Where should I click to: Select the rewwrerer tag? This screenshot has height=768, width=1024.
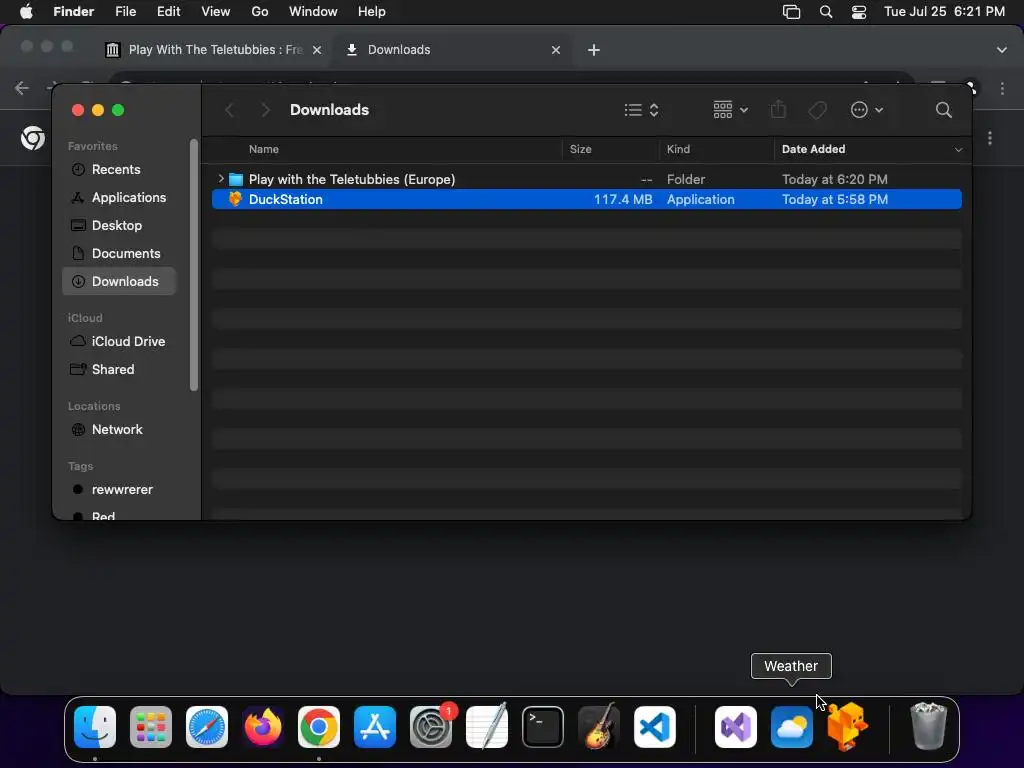[119, 490]
